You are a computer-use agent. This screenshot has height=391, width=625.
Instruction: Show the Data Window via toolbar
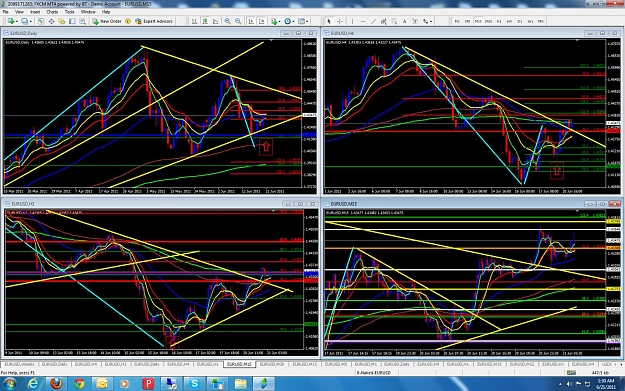pos(51,21)
